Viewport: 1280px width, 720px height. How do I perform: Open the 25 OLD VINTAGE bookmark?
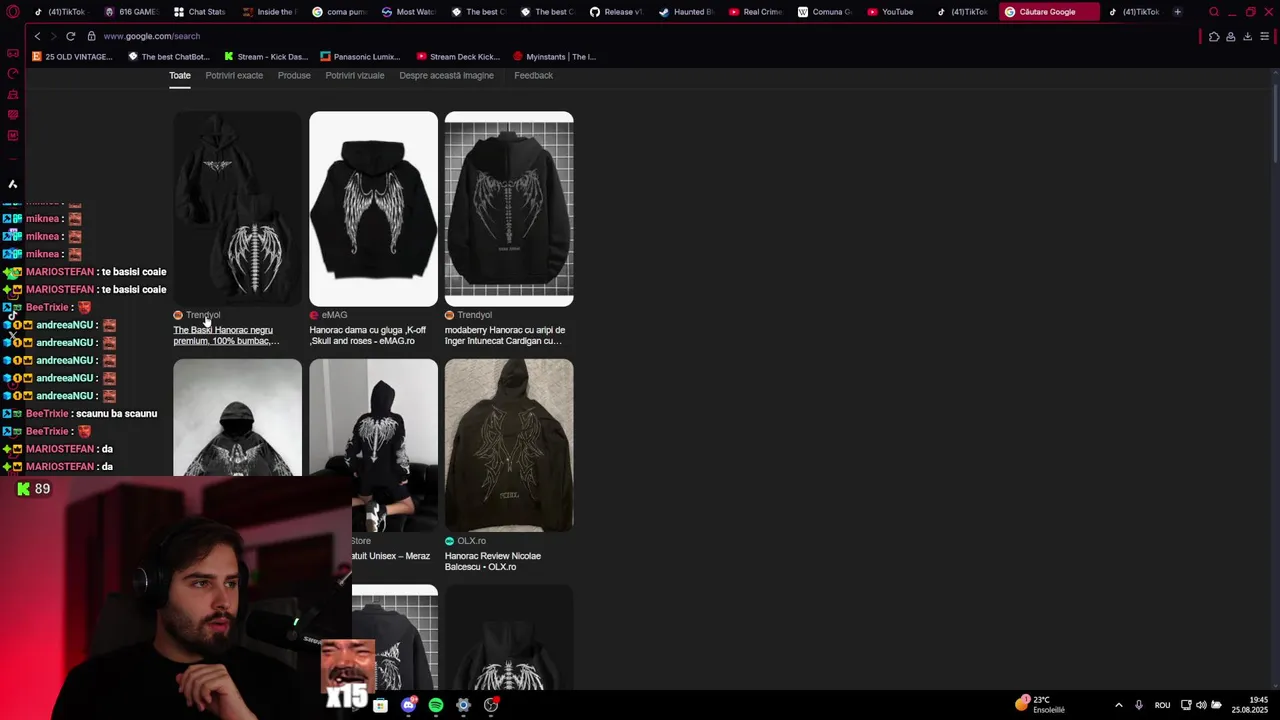tap(73, 57)
